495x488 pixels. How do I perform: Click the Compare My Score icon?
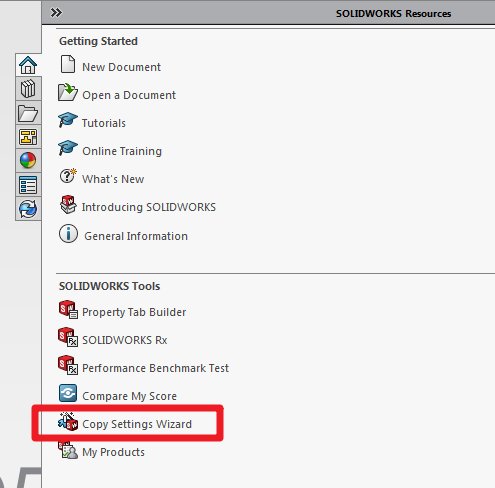[x=68, y=393]
